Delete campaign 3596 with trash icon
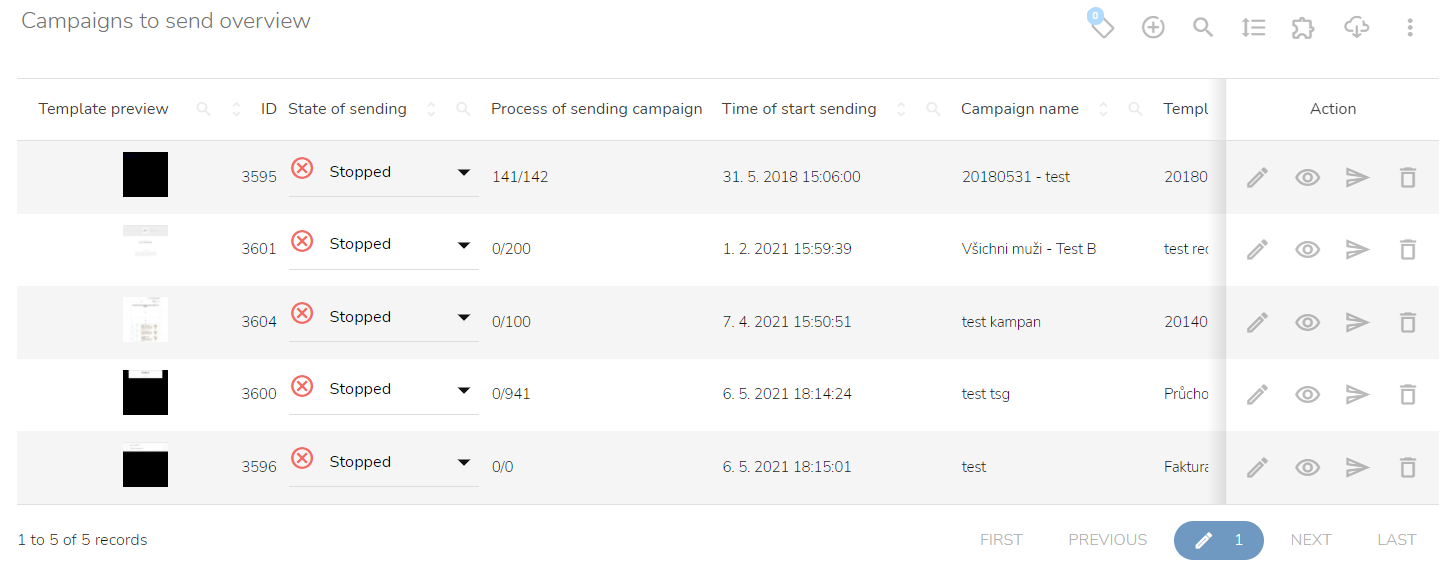1453x572 pixels. point(1408,467)
